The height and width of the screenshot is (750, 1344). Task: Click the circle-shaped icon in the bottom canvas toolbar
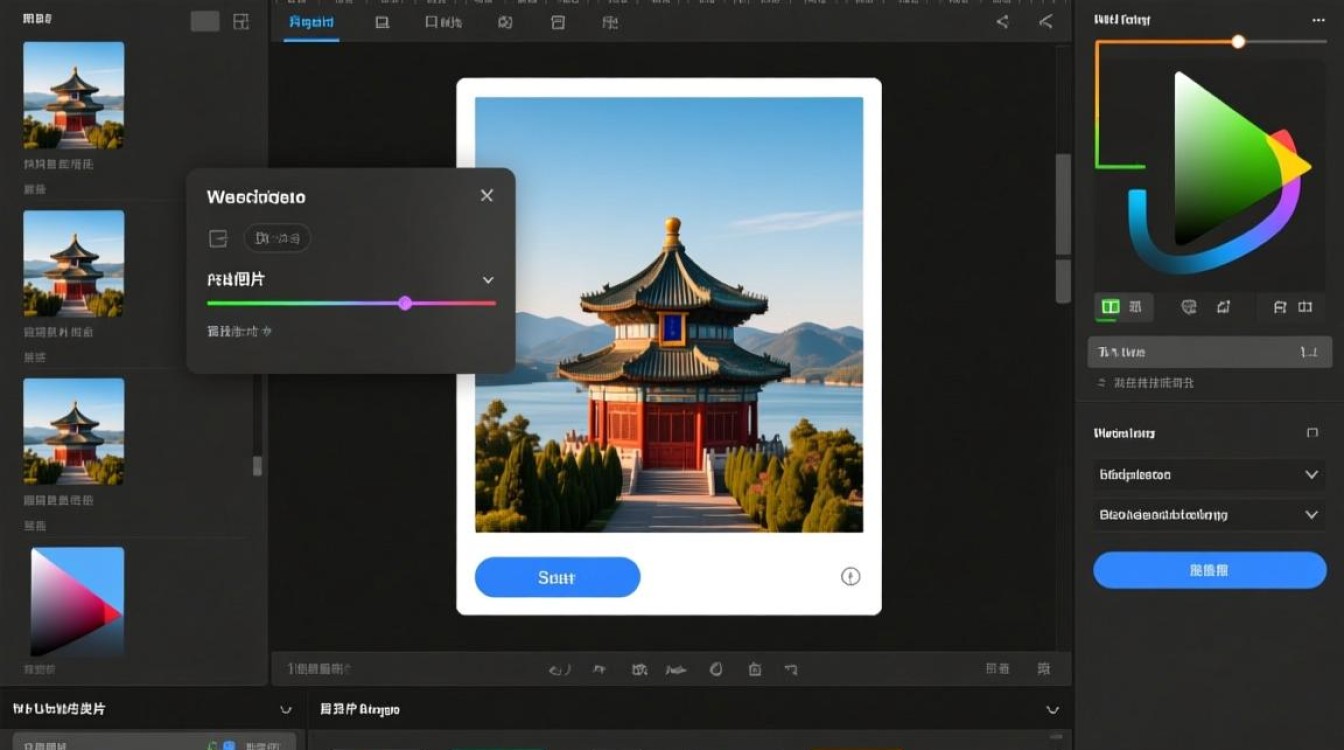point(716,669)
